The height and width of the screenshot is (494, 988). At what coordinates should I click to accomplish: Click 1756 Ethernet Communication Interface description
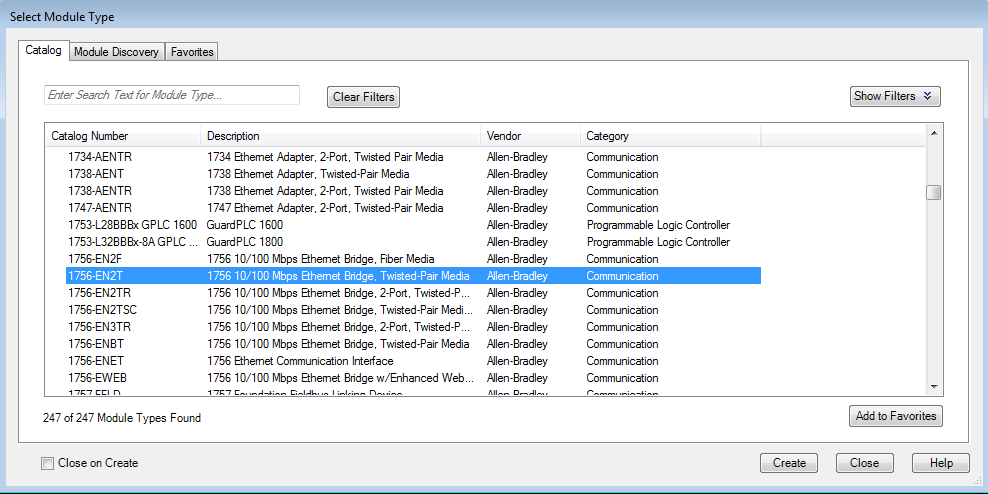click(x=300, y=361)
